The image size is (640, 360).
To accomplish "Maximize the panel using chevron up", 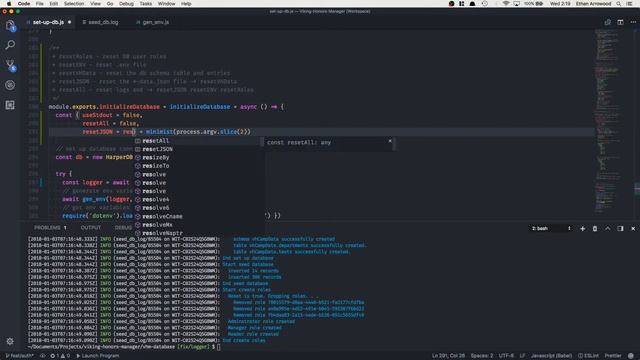I will click(x=607, y=229).
